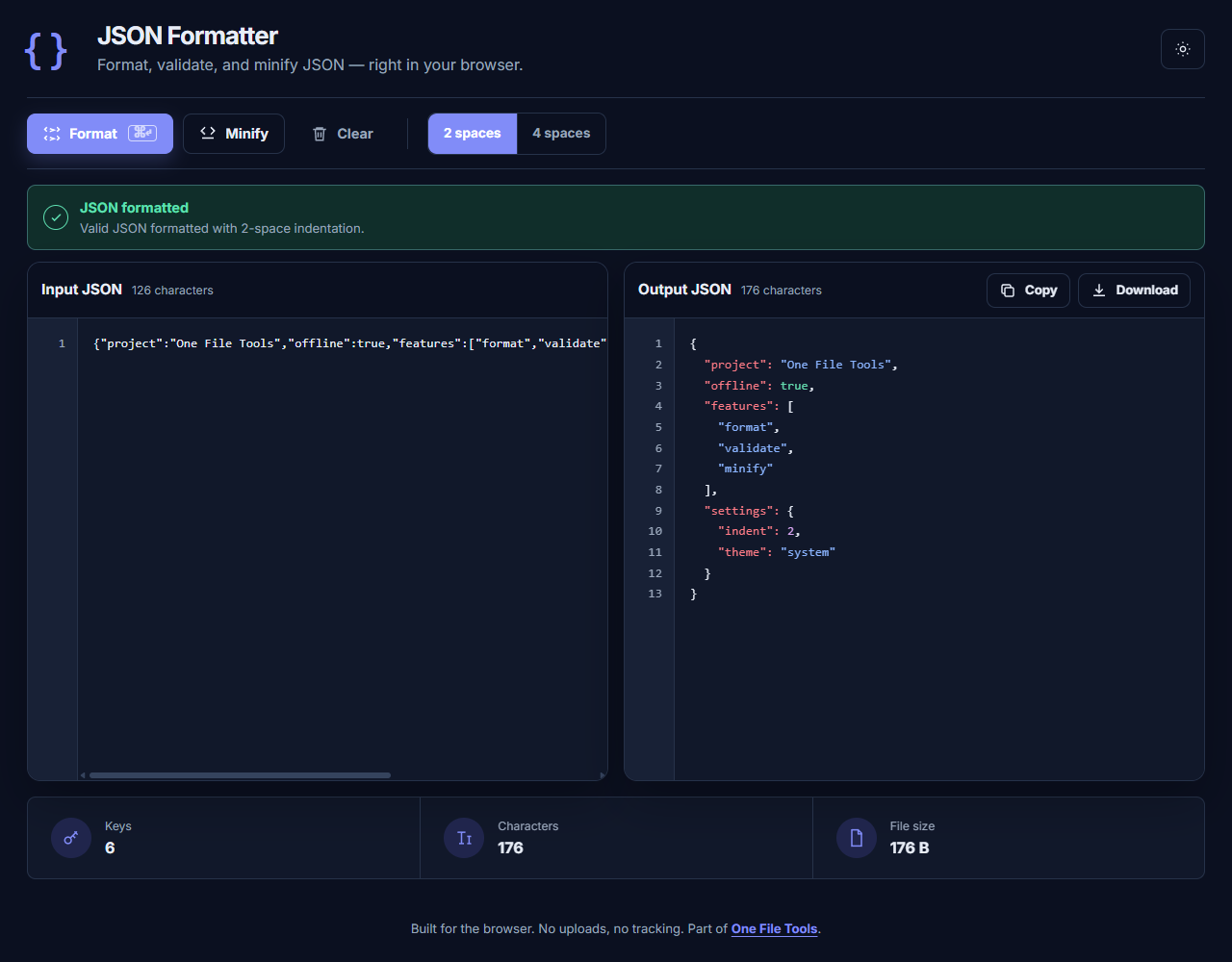
Task: Click the "JSON formatted" heading
Action: [134, 208]
